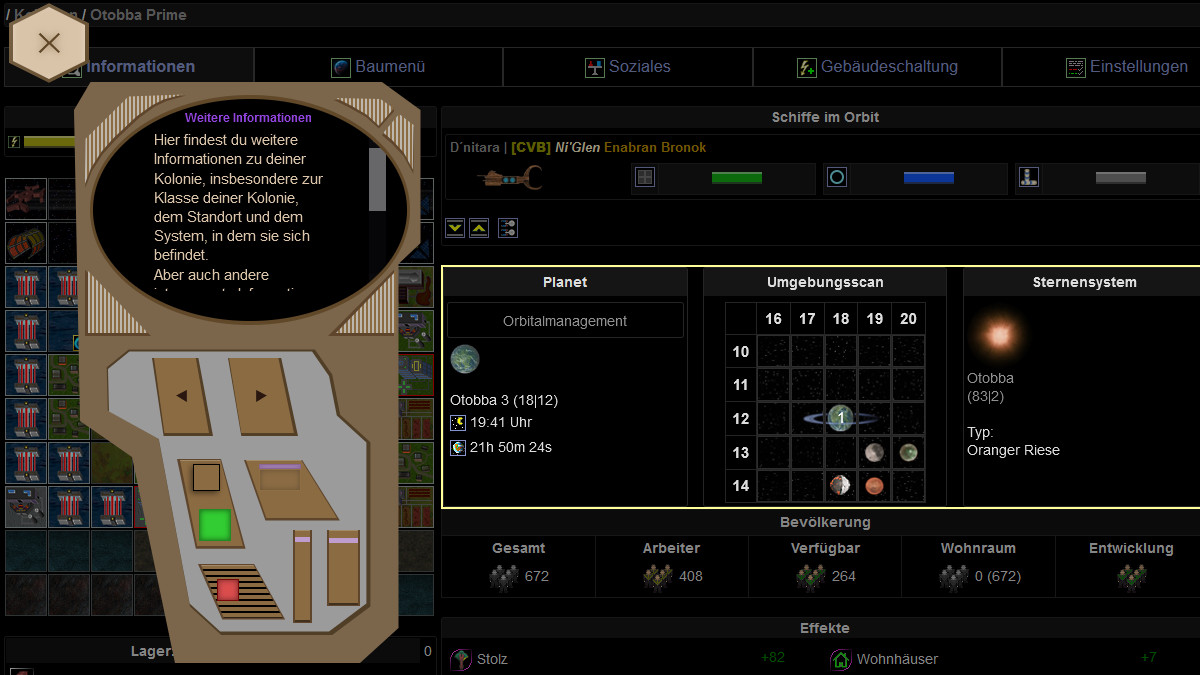Open the Gebäudeschaltung tab

(x=877, y=66)
